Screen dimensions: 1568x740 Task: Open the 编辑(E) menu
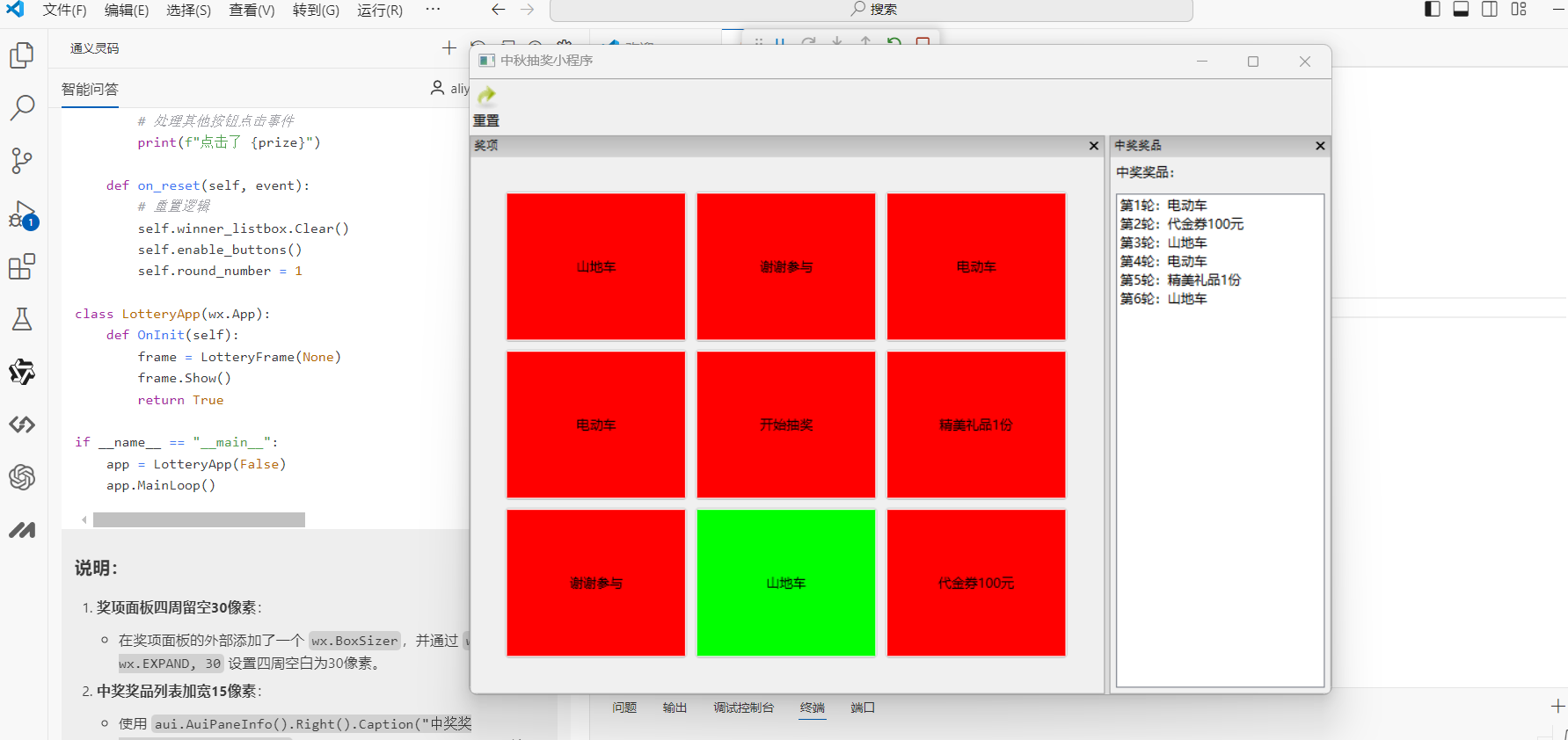[127, 10]
